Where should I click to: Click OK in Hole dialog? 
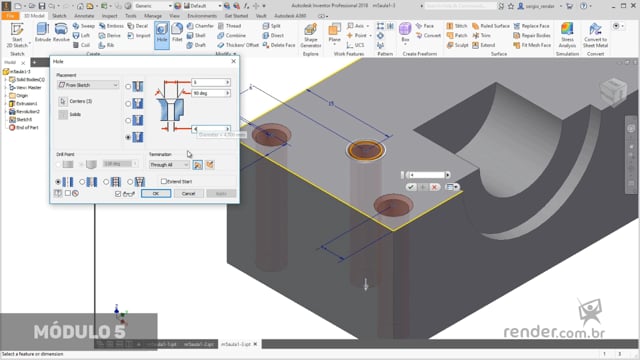point(156,193)
